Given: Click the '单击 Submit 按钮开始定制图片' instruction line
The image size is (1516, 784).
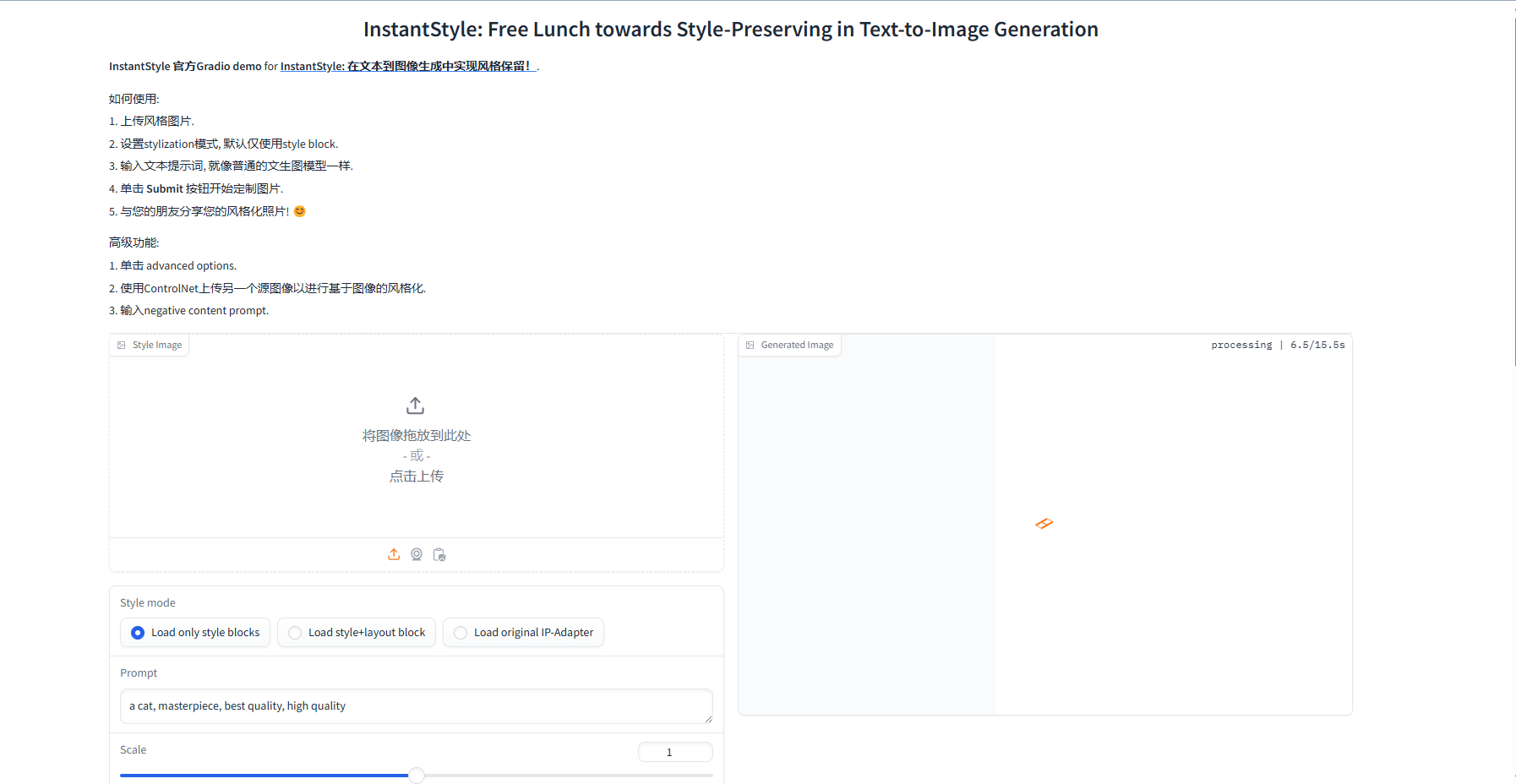Looking at the screenshot, I should 196,188.
